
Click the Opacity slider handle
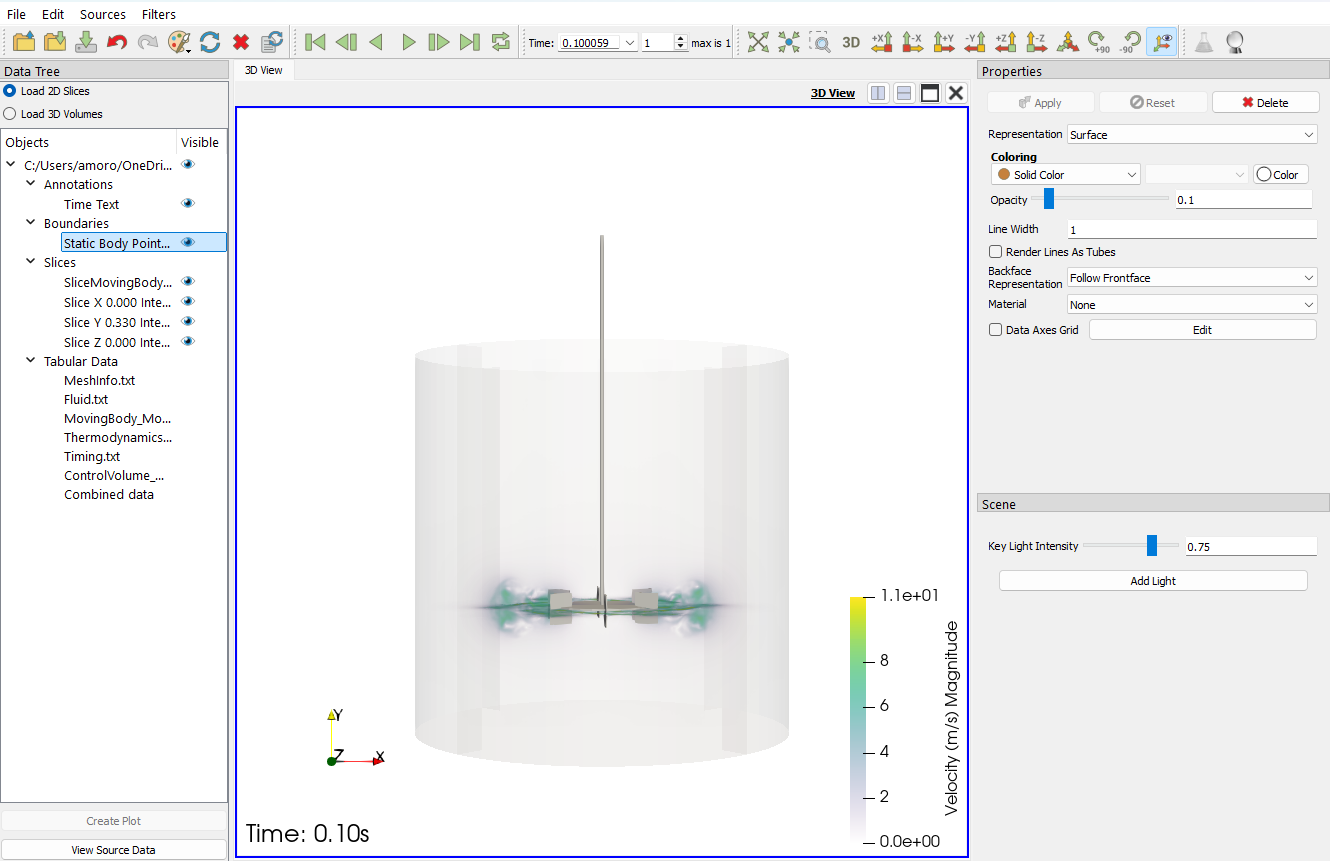click(x=1049, y=200)
